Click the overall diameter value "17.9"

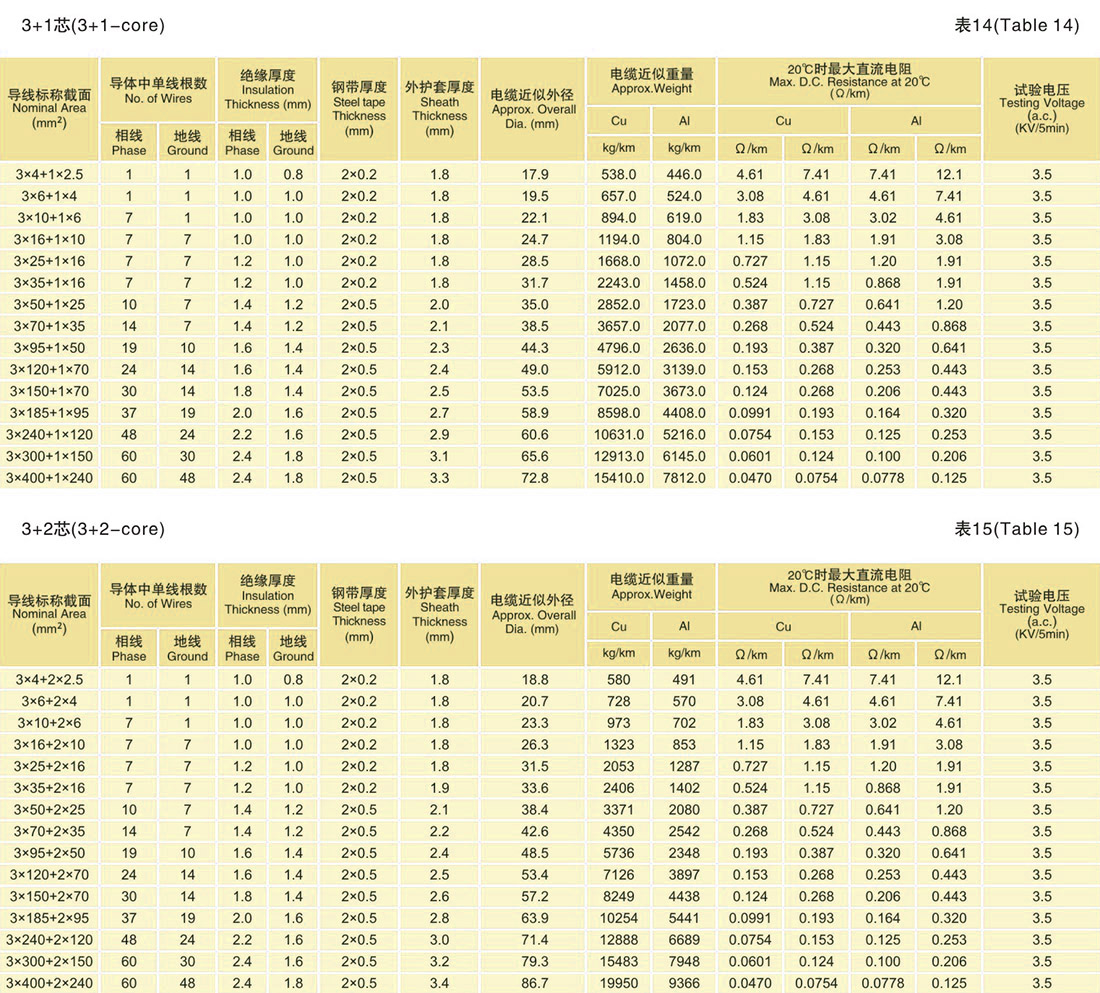(535, 174)
